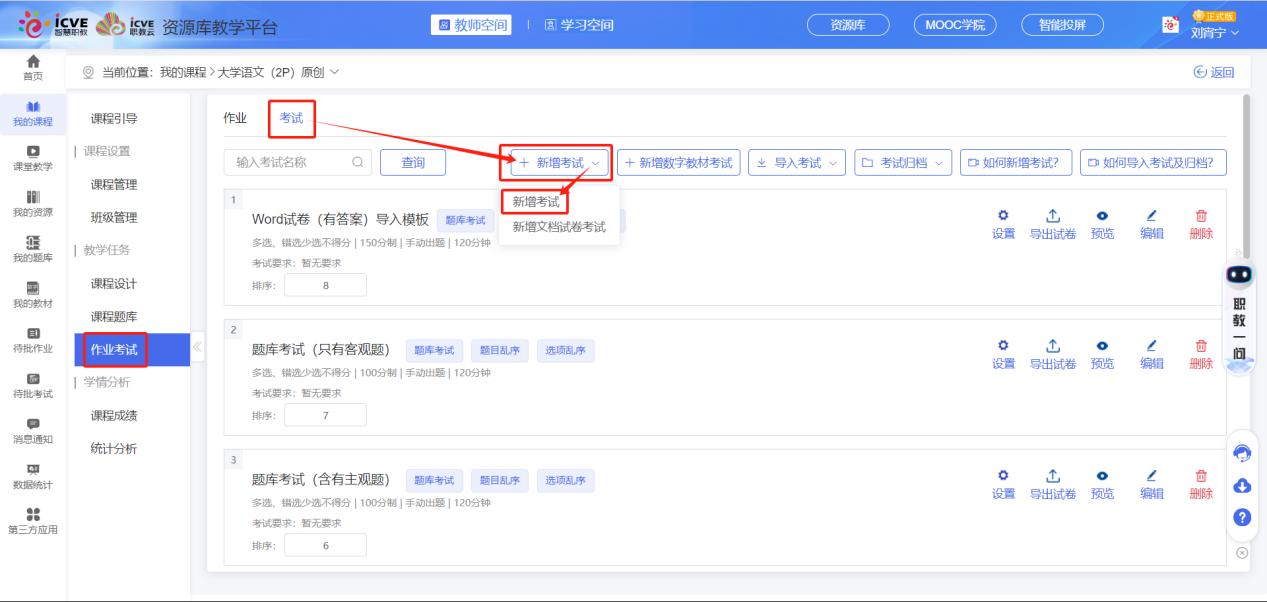Export the 题库考试（只有客观题）exam paper
This screenshot has width=1267, height=602.
[1052, 354]
